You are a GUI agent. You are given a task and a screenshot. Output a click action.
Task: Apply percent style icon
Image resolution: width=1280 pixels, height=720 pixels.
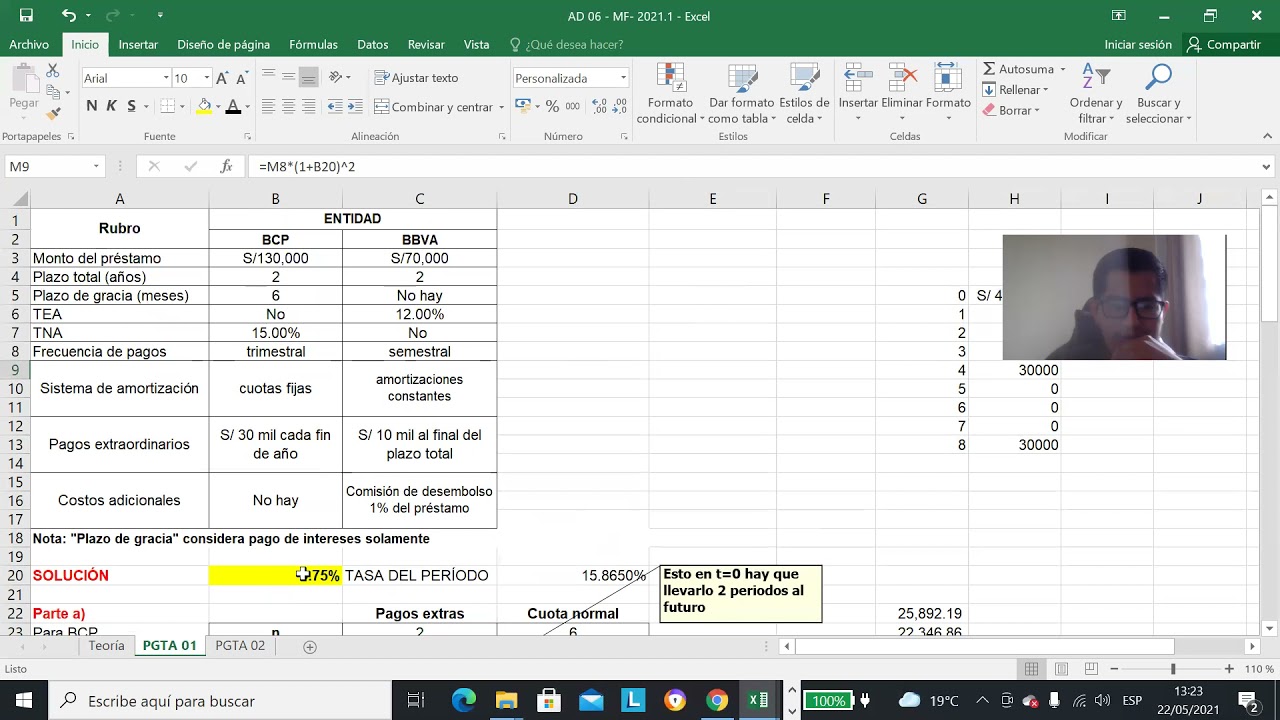(x=552, y=106)
